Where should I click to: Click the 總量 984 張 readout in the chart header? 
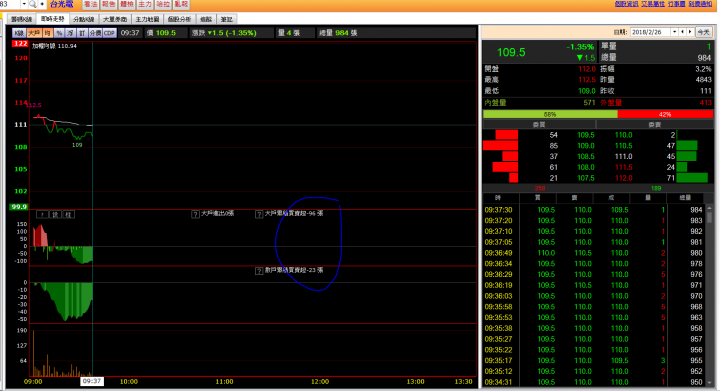tap(338, 33)
